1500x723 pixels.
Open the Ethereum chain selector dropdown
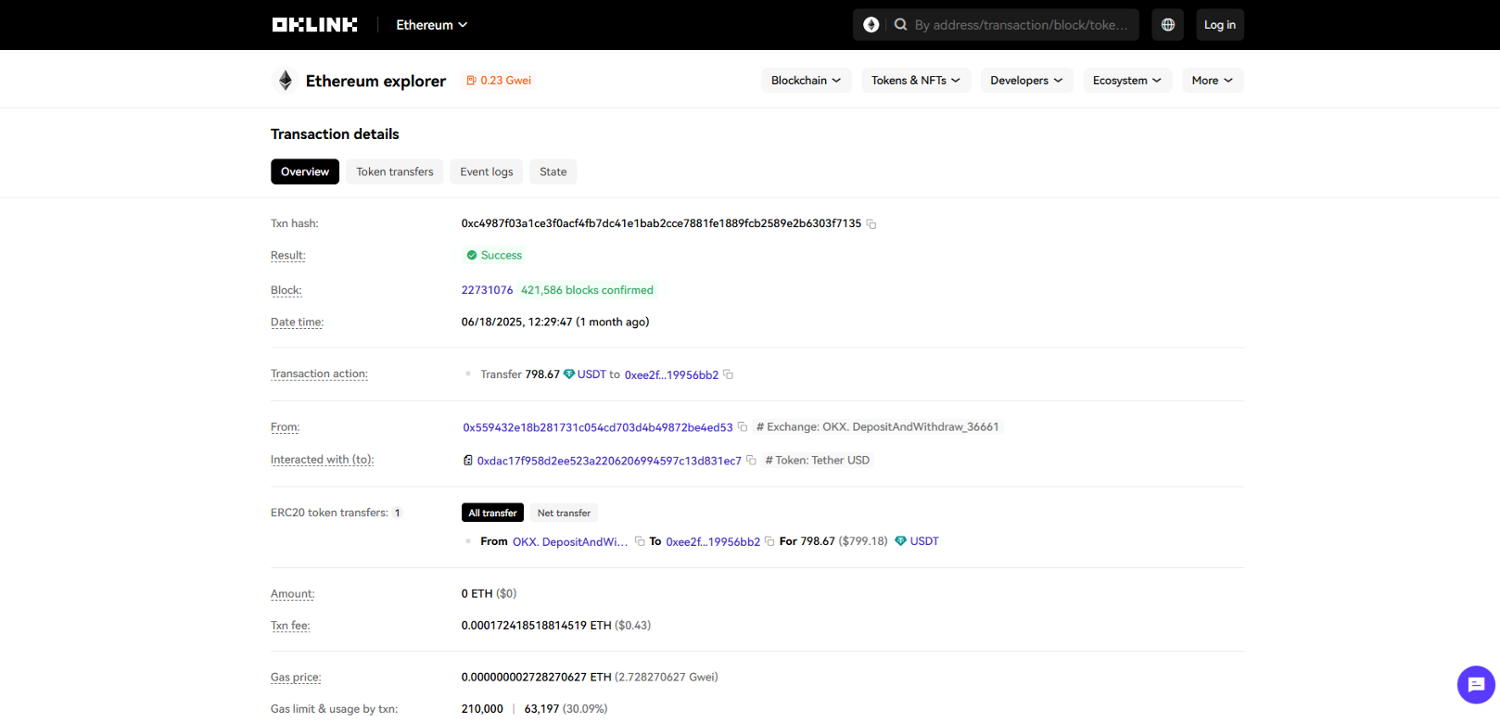431,25
